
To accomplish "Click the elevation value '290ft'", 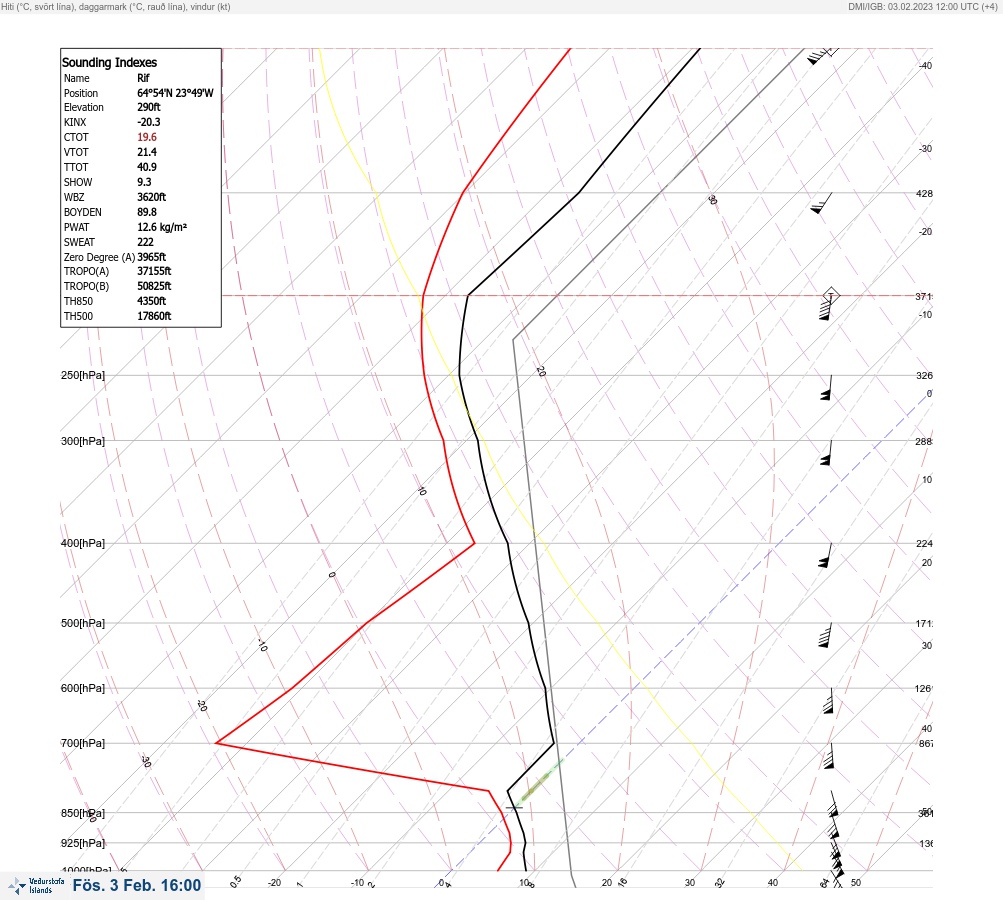I will point(149,107).
